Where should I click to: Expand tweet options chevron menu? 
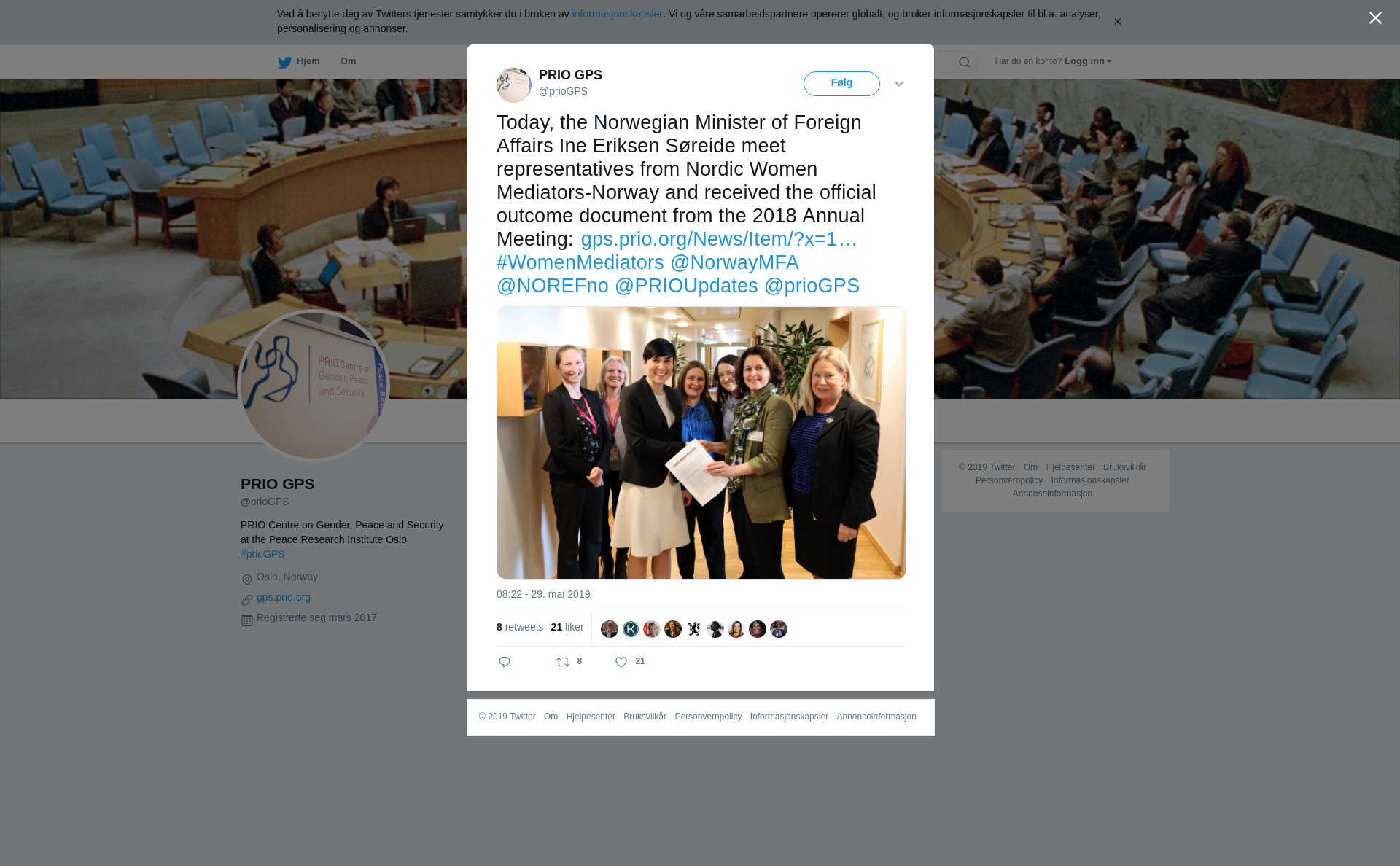899,84
